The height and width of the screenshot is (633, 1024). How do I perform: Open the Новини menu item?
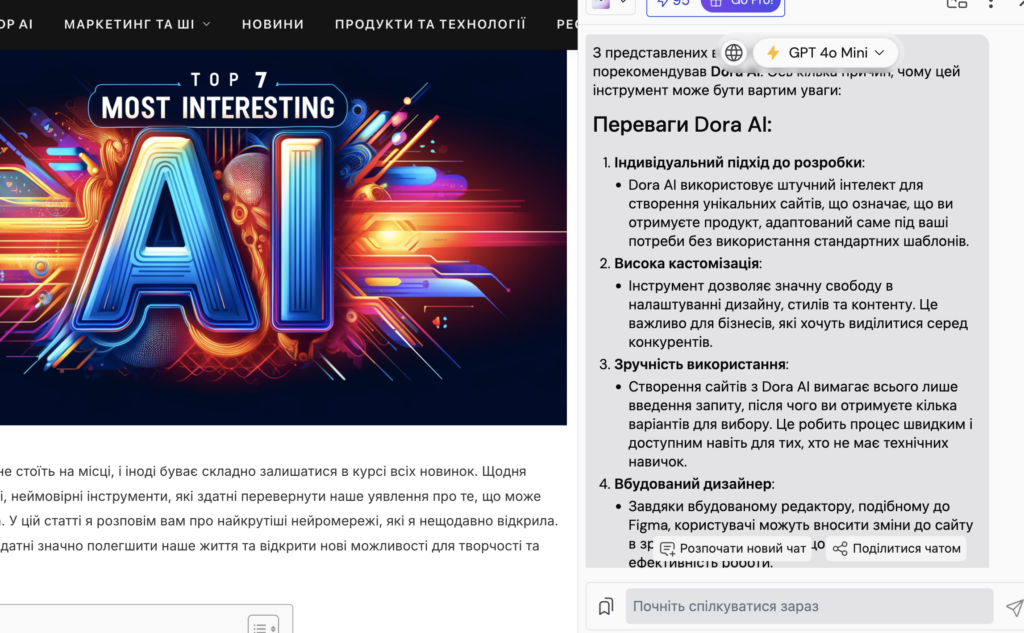pyautogui.click(x=273, y=23)
